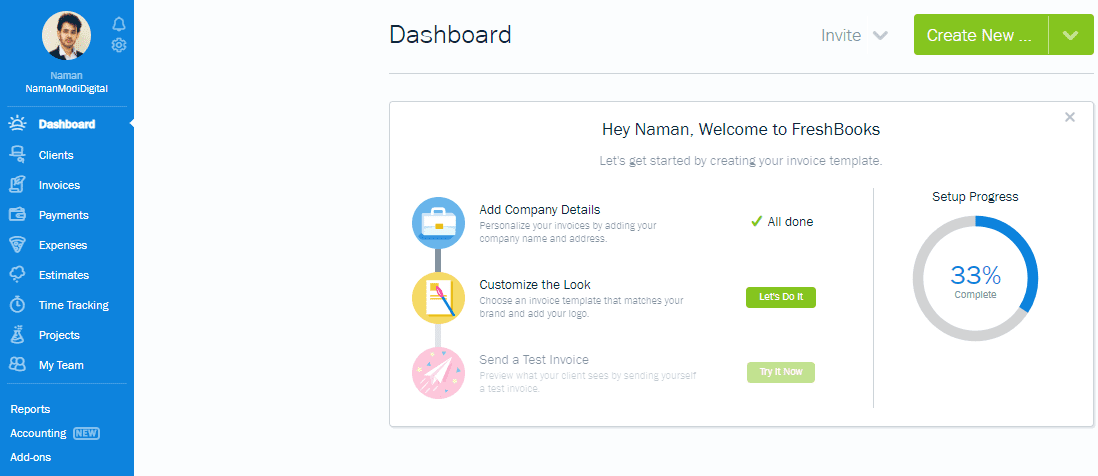Go to Dashboard in the sidebar

click(x=67, y=124)
